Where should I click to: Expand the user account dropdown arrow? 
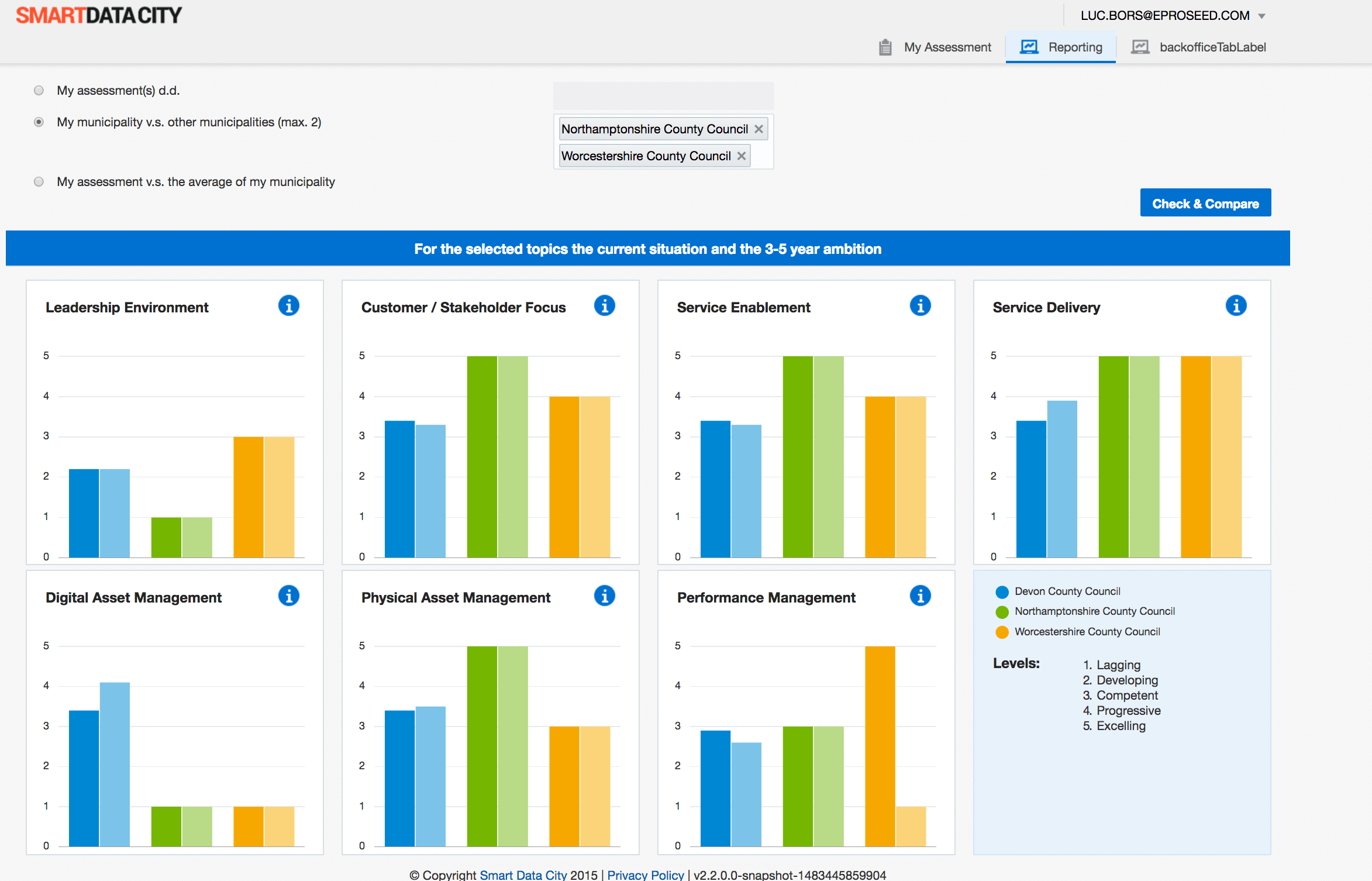pos(1261,16)
